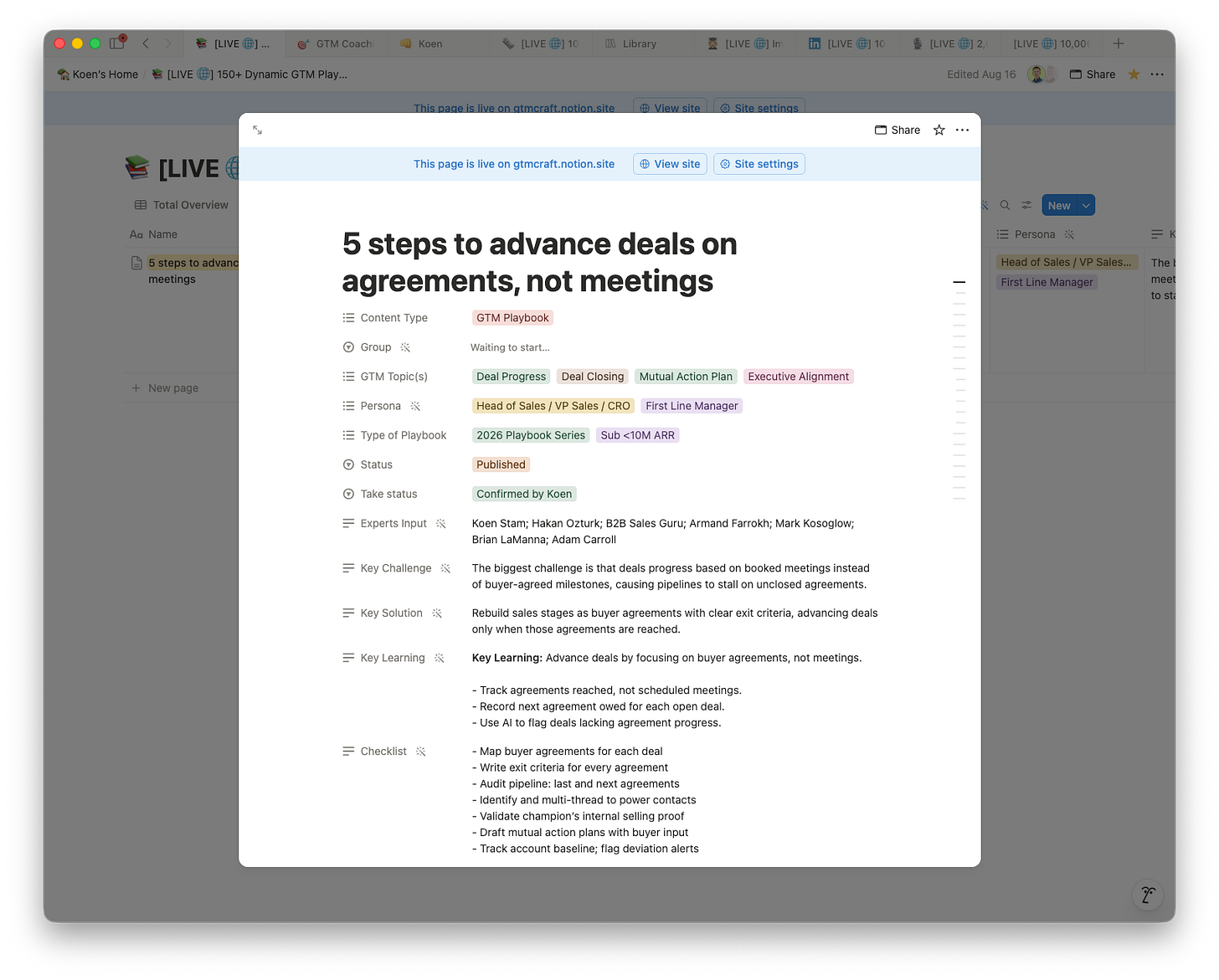
Task: Click AI autofill icon beside Key Learning
Action: point(440,658)
